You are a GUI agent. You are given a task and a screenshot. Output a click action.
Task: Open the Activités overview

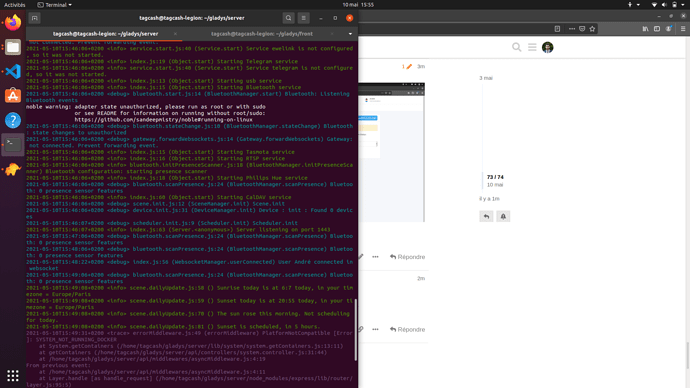click(x=15, y=5)
